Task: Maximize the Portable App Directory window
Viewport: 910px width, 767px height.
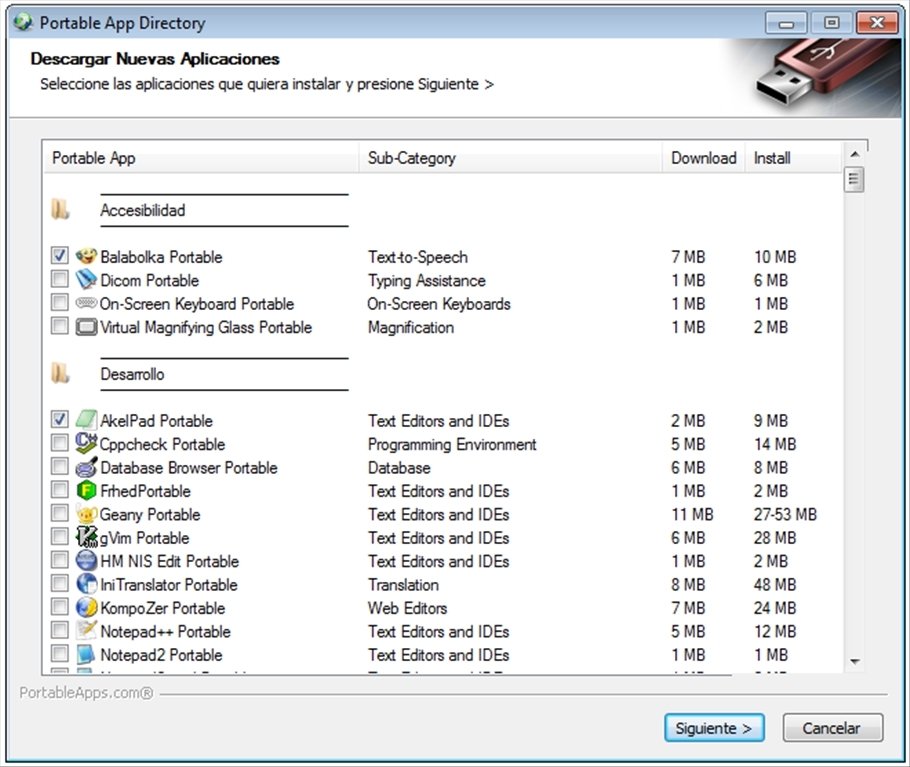Action: coord(832,23)
